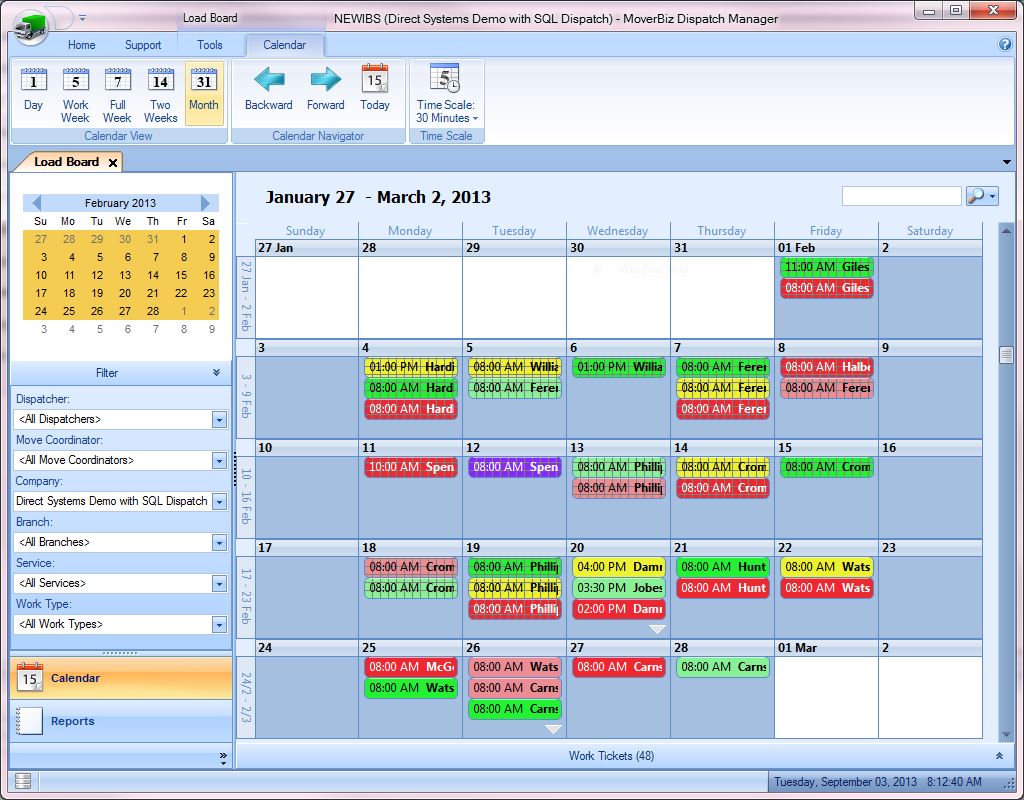1024x800 pixels.
Task: Switch calendar to Day view
Action: tap(33, 90)
